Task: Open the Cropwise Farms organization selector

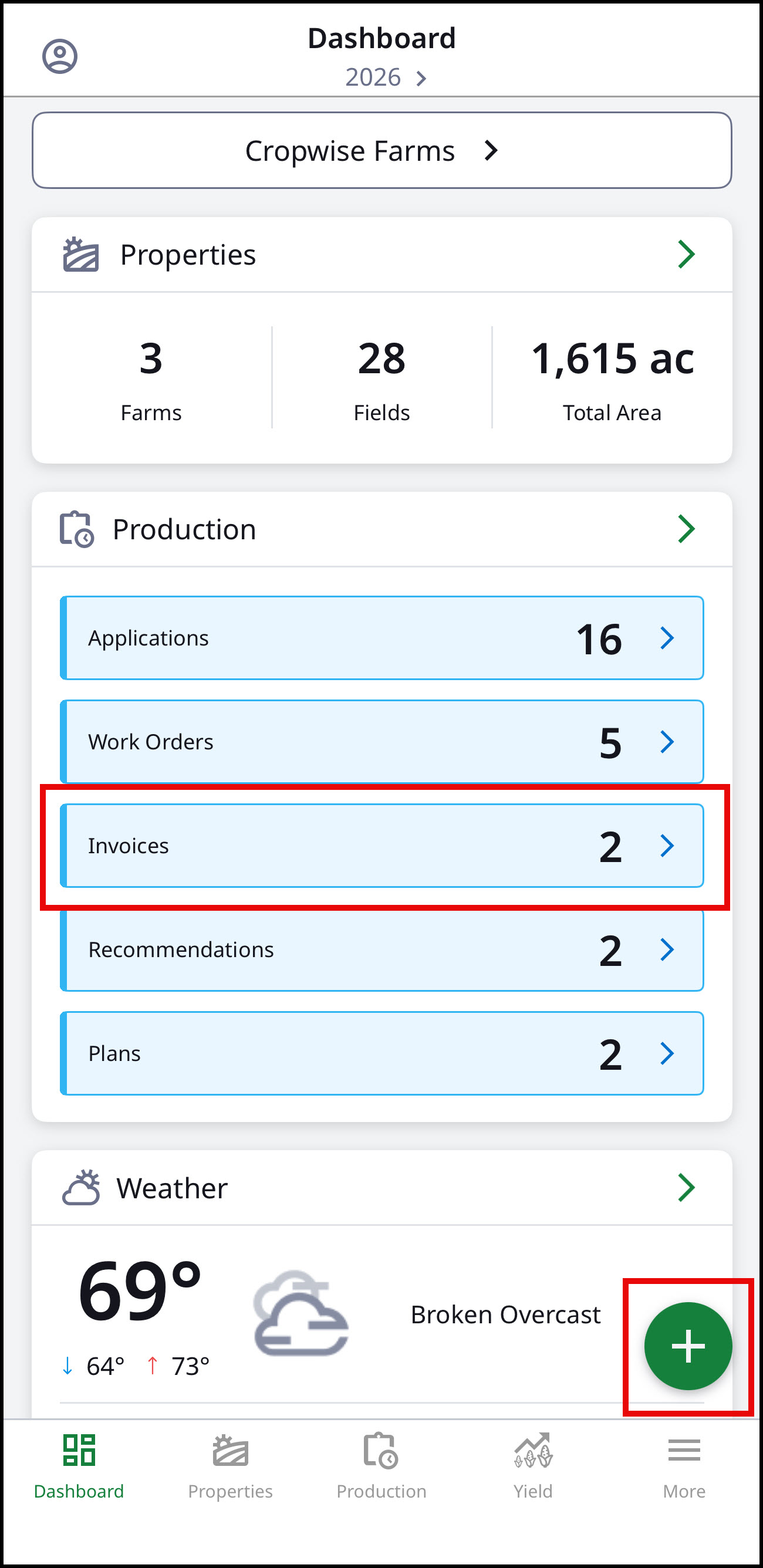Action: tap(382, 150)
